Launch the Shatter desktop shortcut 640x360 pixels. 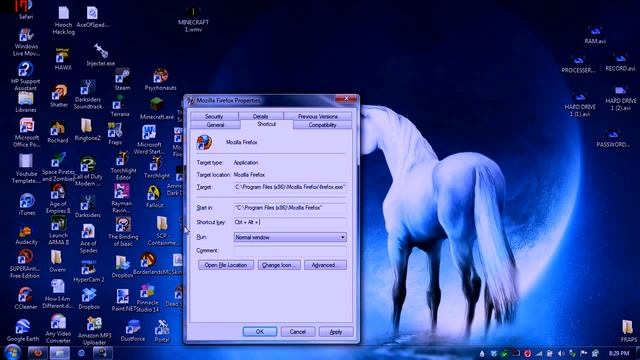click(59, 96)
